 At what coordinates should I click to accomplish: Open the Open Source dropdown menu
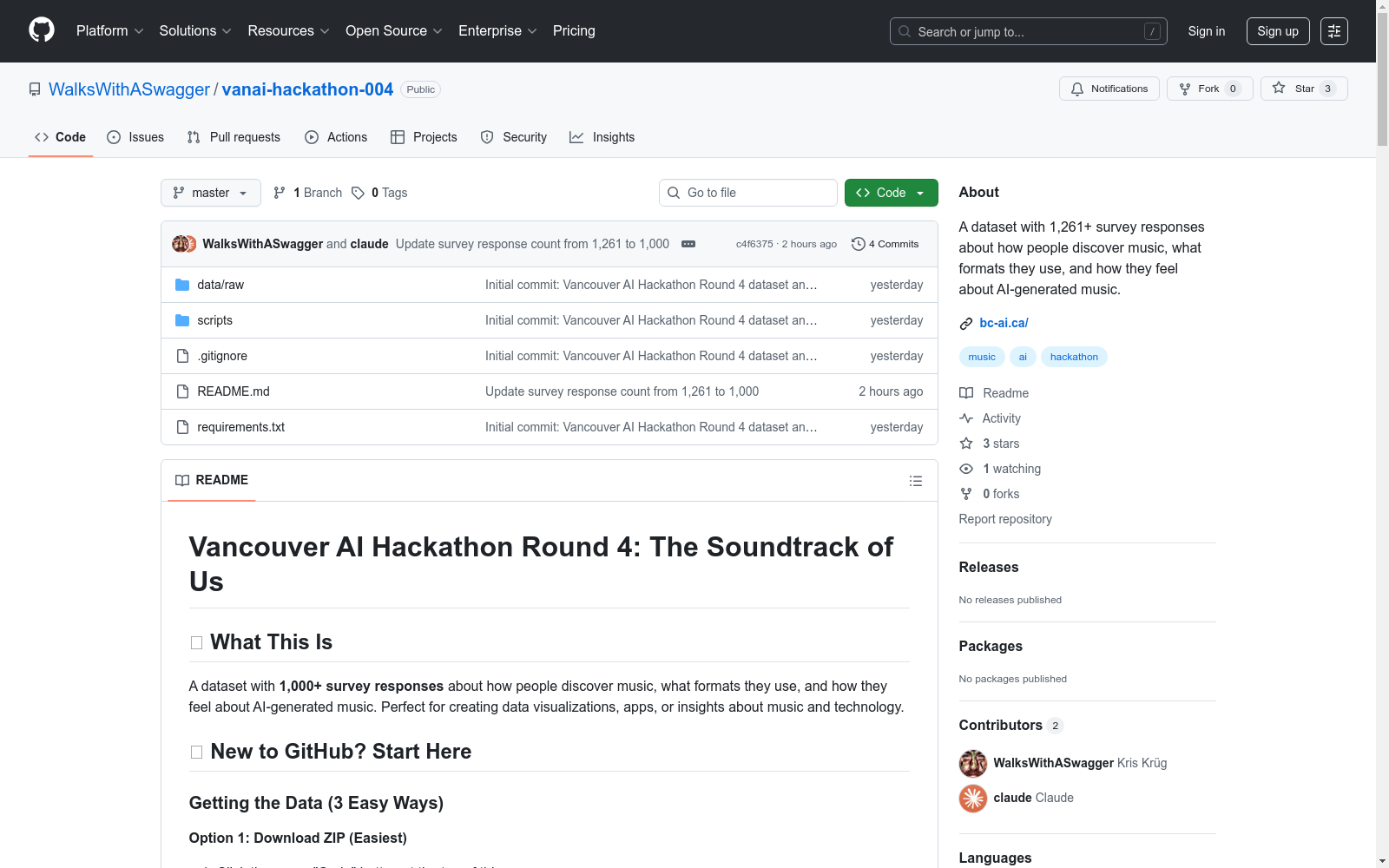coord(394,31)
